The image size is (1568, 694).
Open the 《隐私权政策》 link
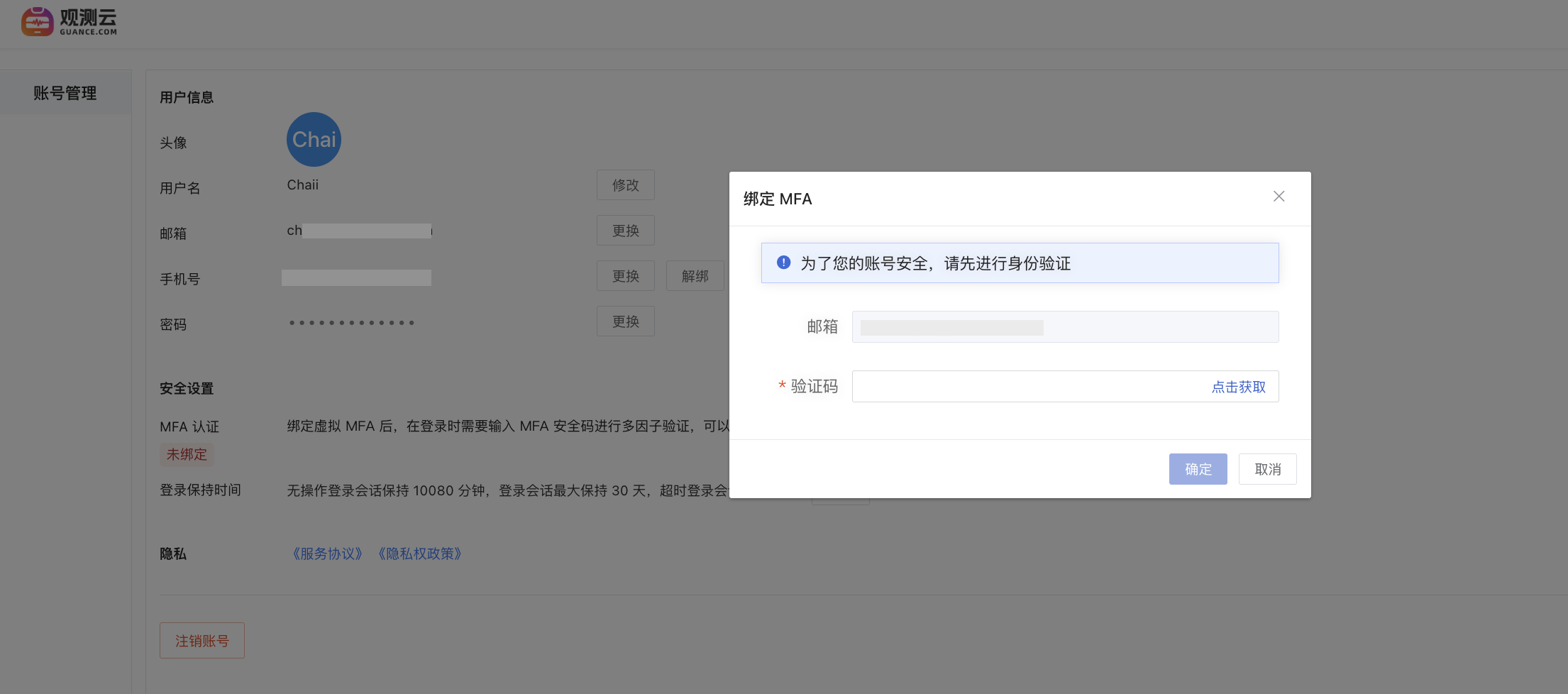click(x=420, y=553)
